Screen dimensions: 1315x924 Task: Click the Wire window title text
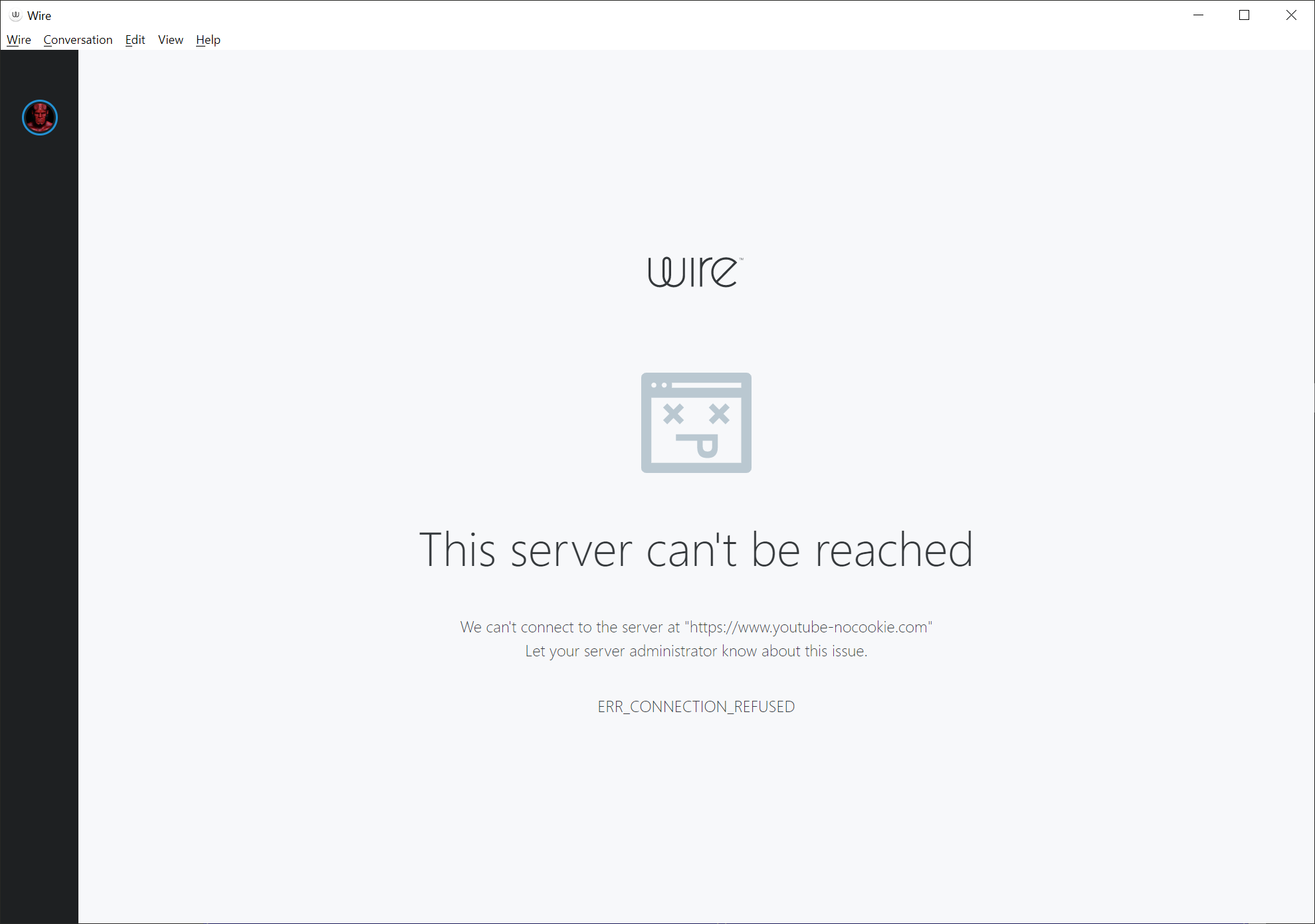click(x=39, y=15)
